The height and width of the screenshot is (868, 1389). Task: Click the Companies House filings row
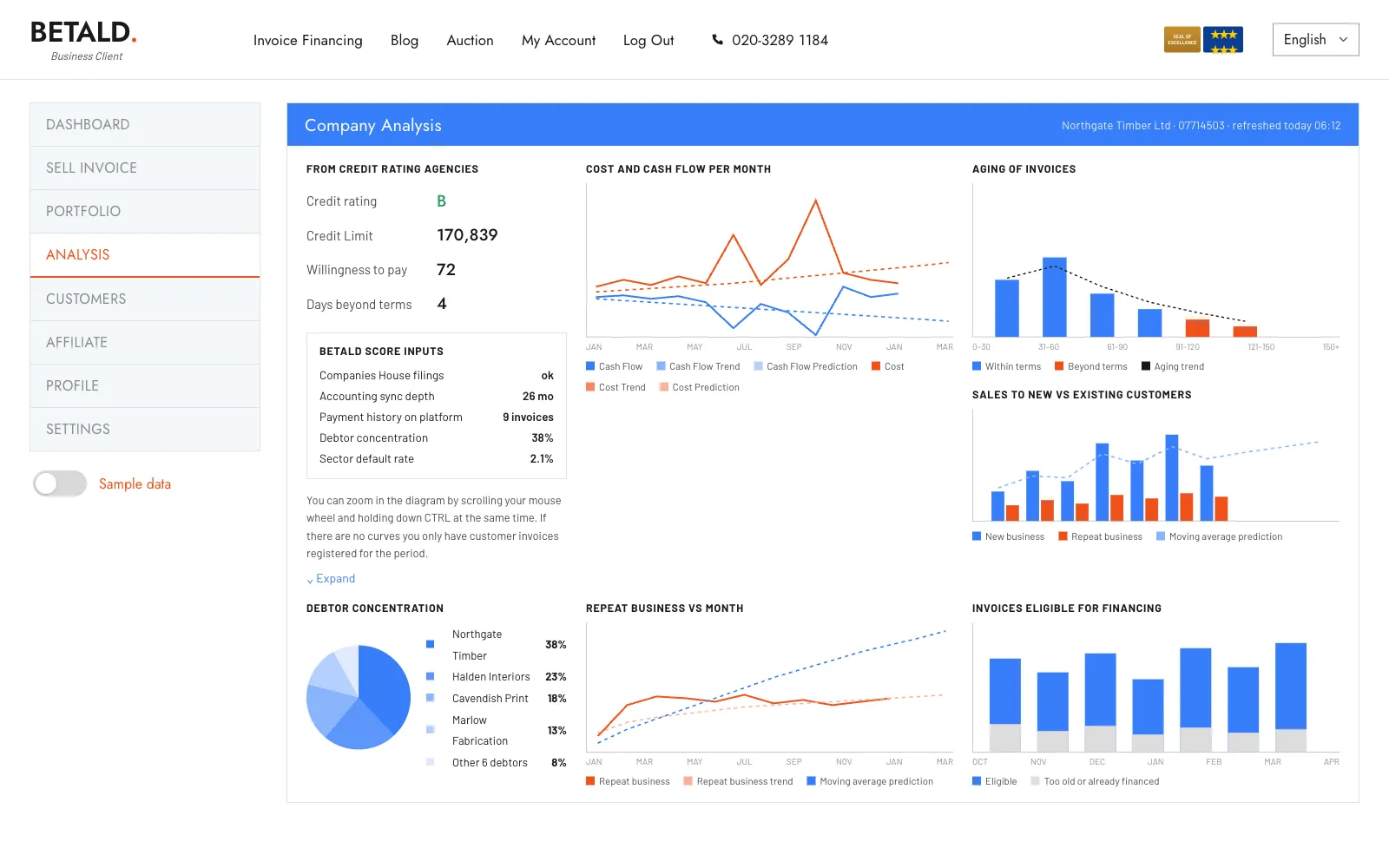tap(436, 376)
